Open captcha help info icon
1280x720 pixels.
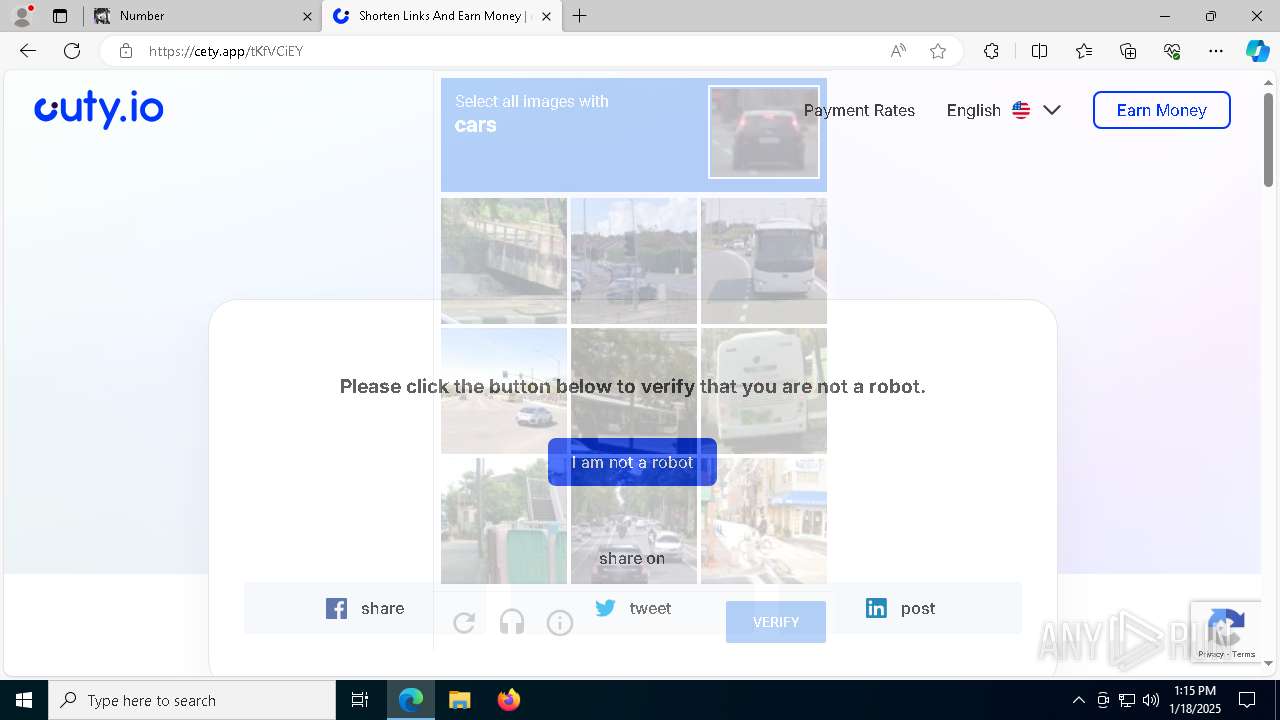[x=560, y=623]
